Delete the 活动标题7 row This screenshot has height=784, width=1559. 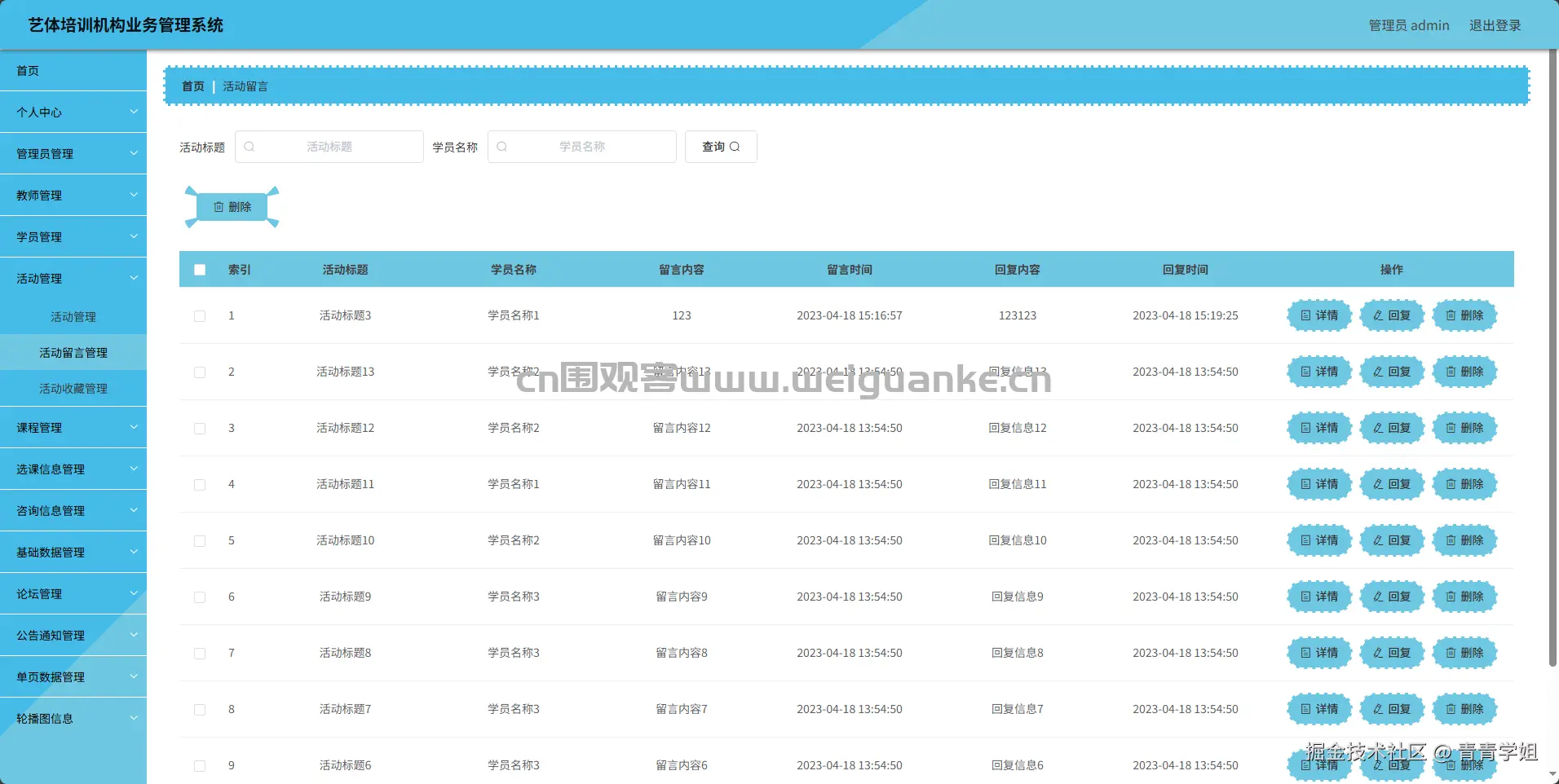1464,709
